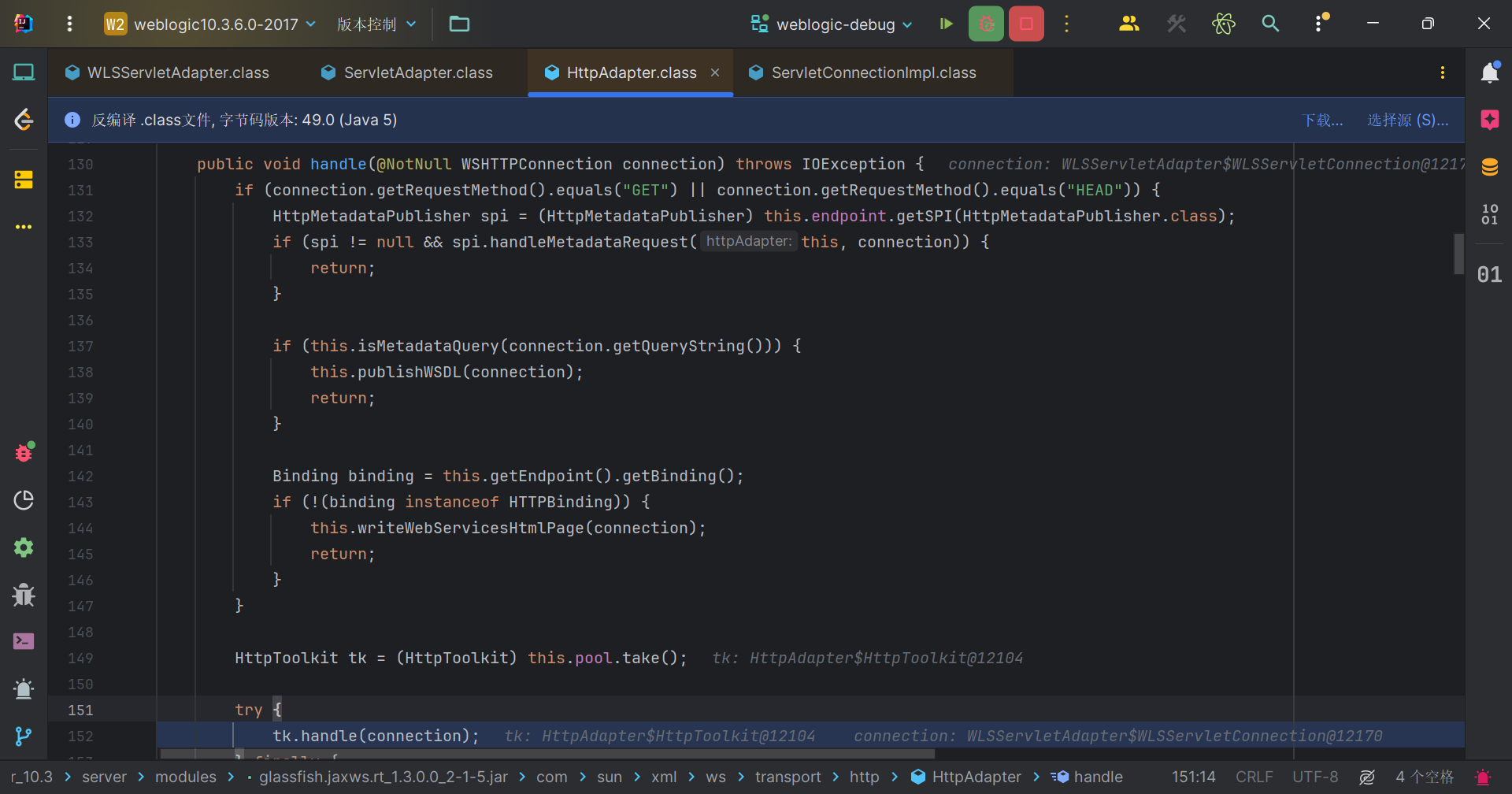
Task: Select the HttpAdapter.class tab
Action: click(x=632, y=72)
